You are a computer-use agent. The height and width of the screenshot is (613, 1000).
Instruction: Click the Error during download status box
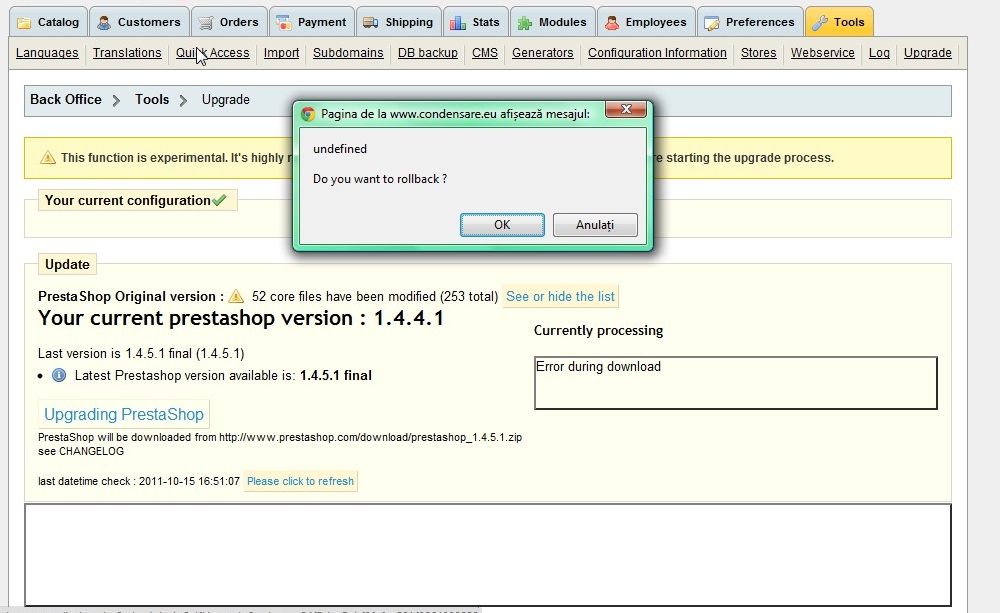tap(735, 383)
